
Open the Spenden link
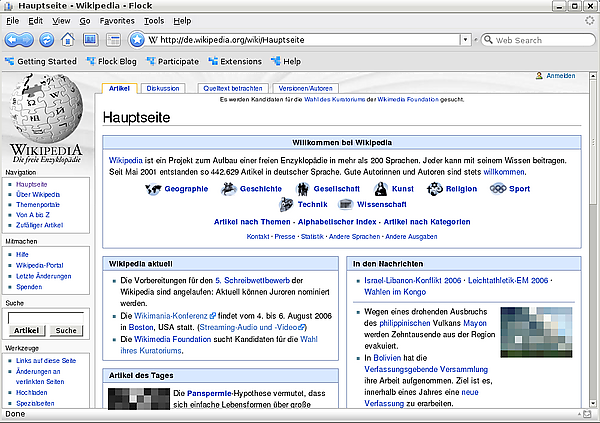[x=29, y=287]
